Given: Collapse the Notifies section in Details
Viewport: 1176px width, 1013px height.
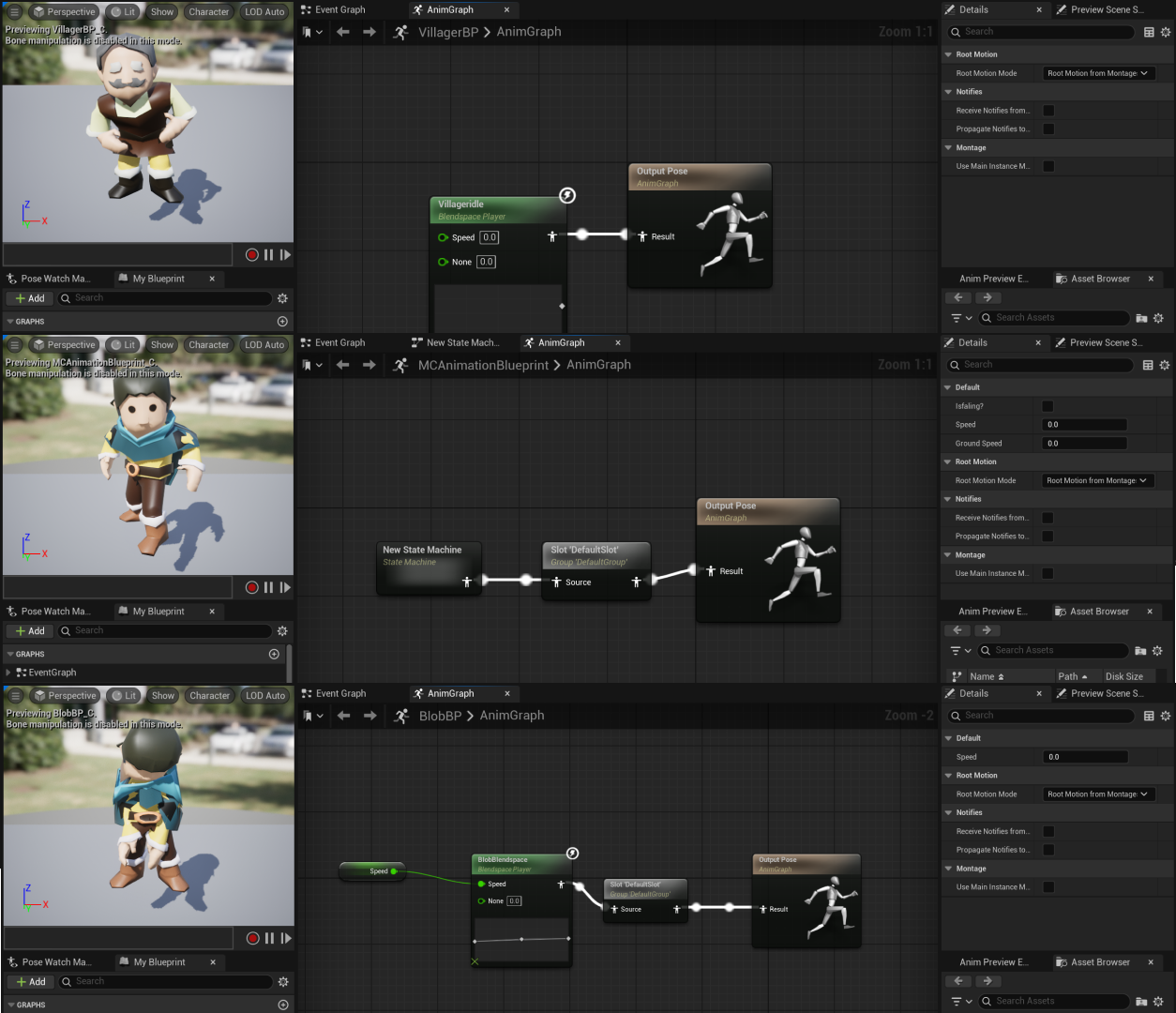Looking at the screenshot, I should (948, 91).
